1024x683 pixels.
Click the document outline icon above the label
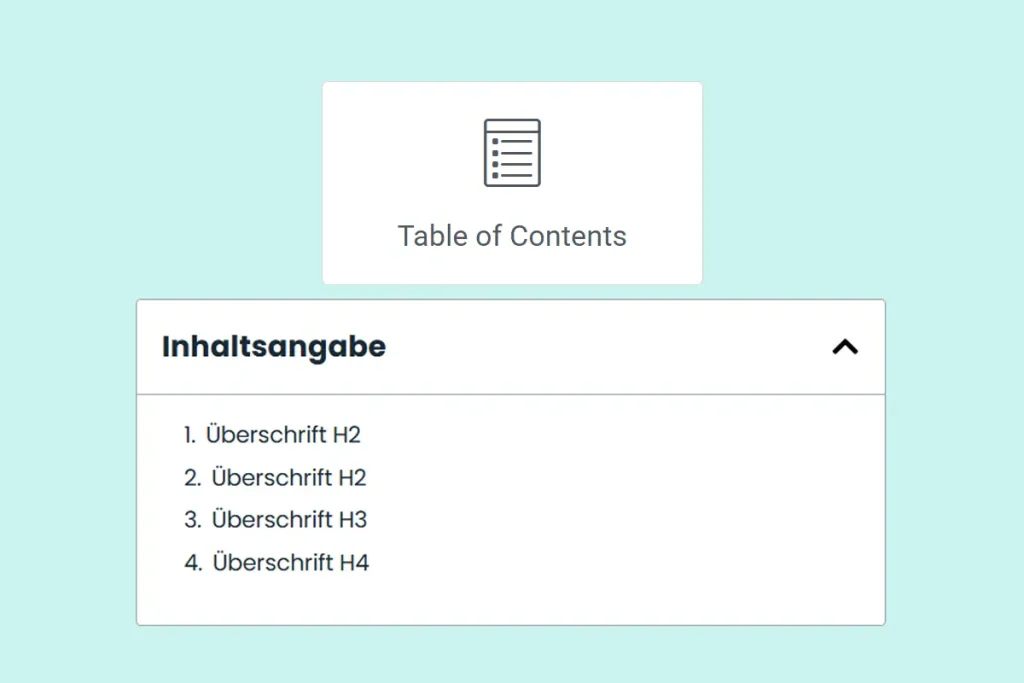point(512,152)
